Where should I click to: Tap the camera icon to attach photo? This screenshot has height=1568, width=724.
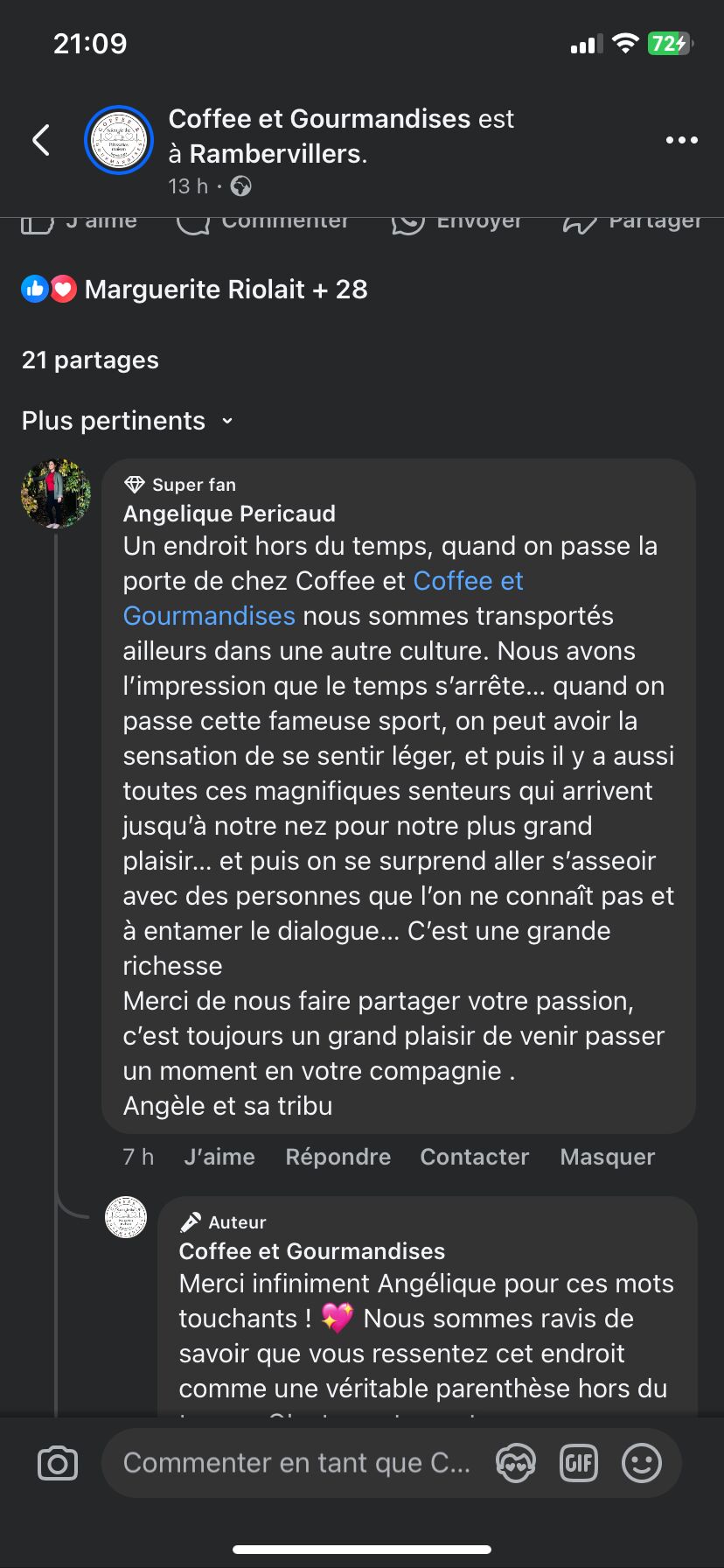58,1464
